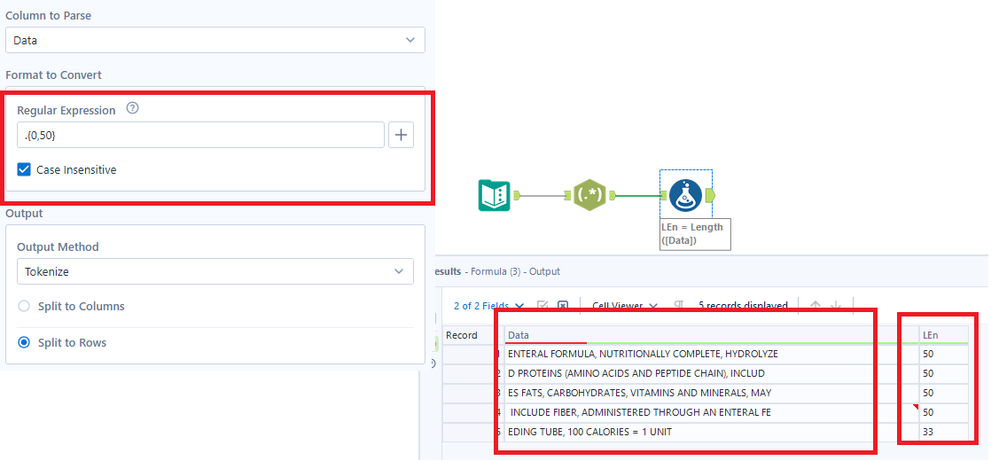Screen dimensions: 999x469
Task: Click the RegEx tool input anchor
Action: click(x=568, y=195)
